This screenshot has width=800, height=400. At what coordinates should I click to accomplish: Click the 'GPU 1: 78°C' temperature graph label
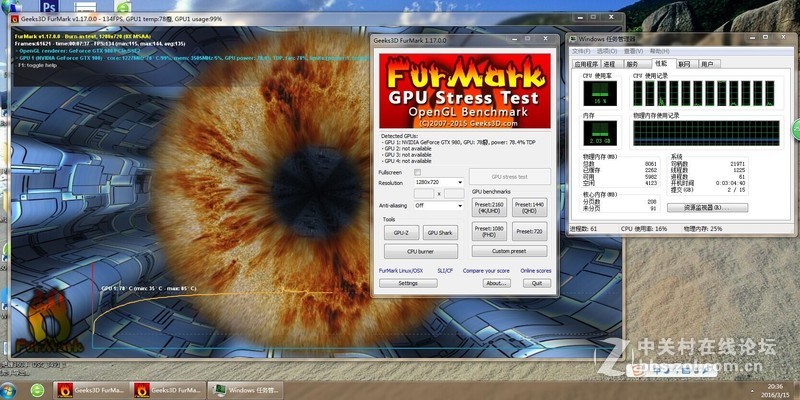(149, 288)
